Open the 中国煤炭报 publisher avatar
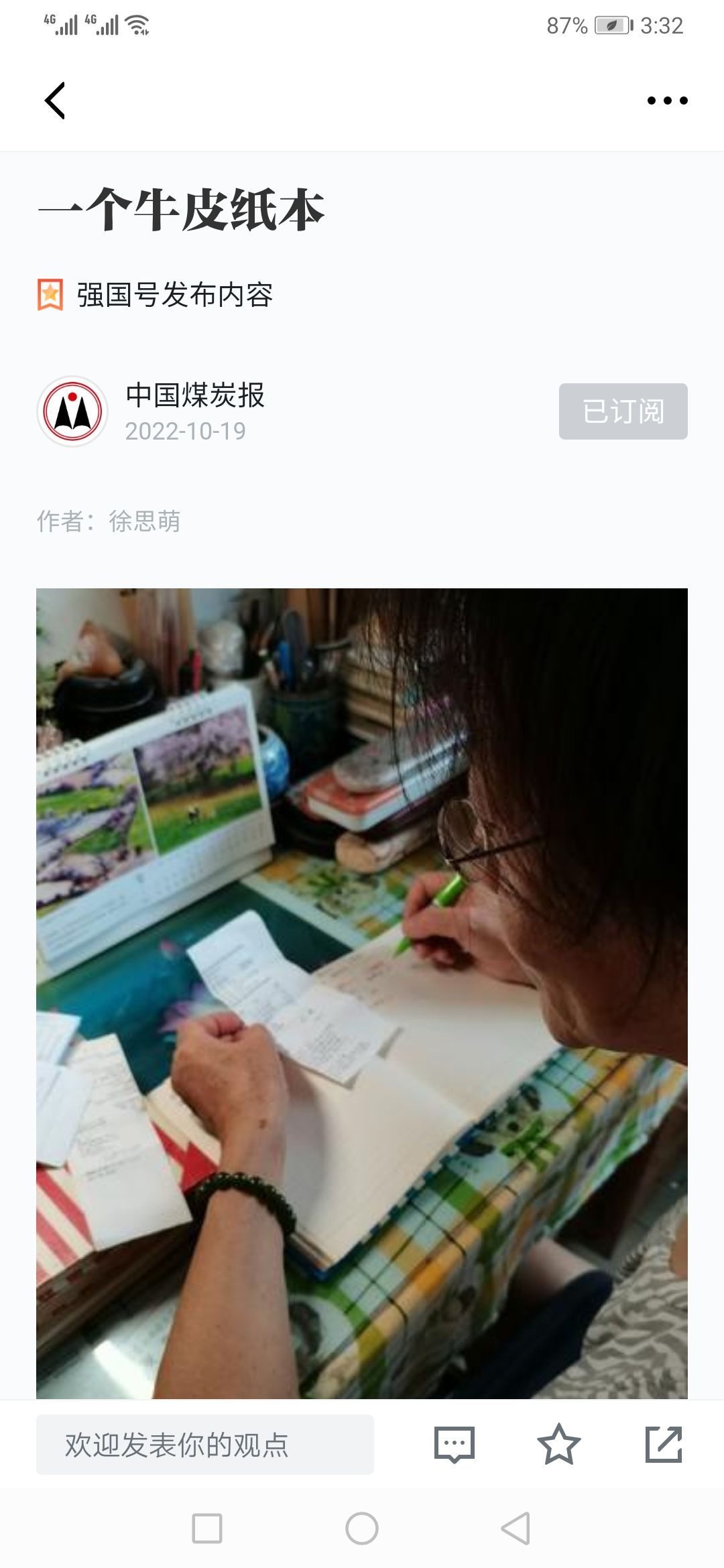This screenshot has height=1568, width=724. tap(72, 411)
